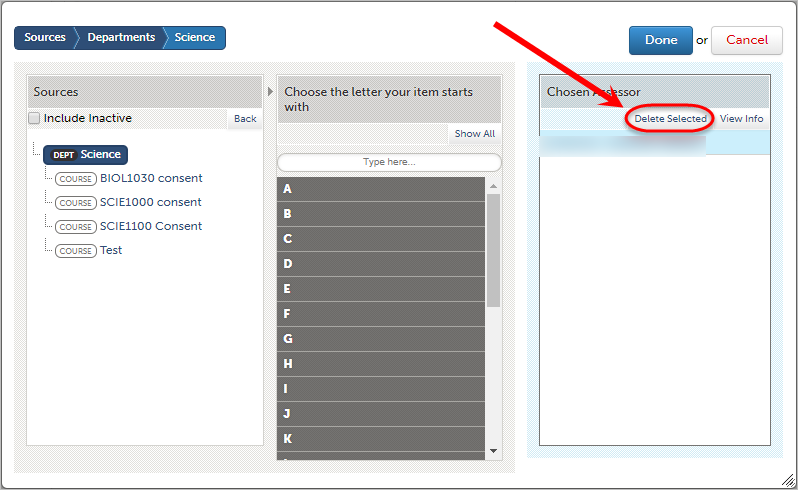Choose letter J
Image resolution: width=798 pixels, height=490 pixels.
click(381, 414)
